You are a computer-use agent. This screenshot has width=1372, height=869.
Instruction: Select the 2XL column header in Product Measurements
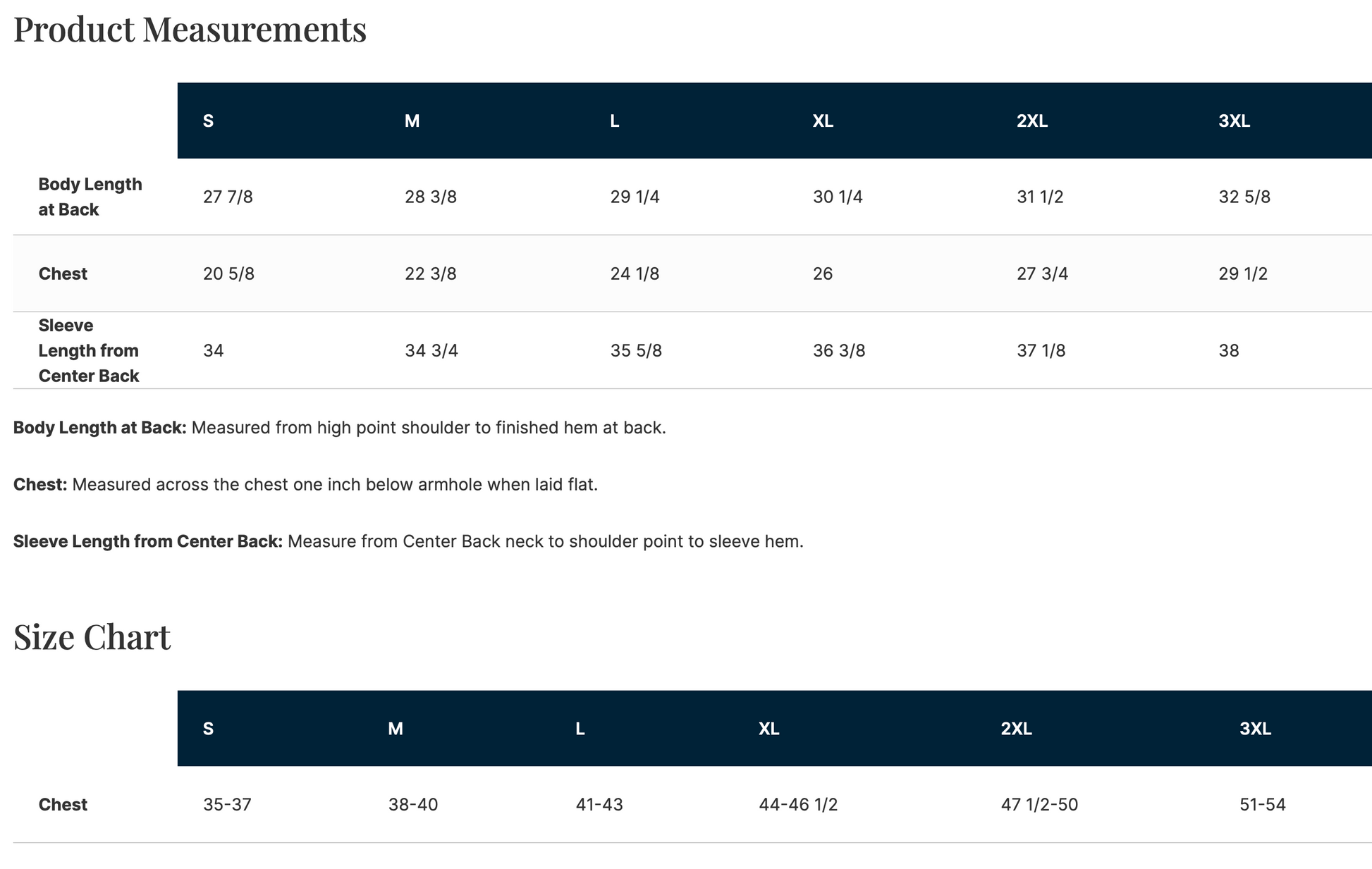pos(1031,121)
